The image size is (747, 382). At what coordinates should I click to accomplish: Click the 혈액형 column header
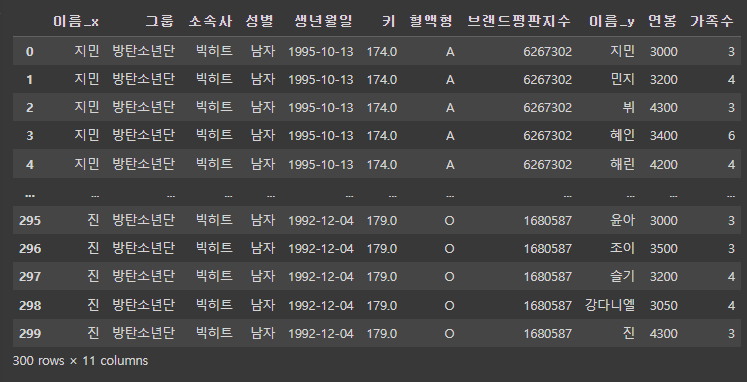(x=431, y=21)
